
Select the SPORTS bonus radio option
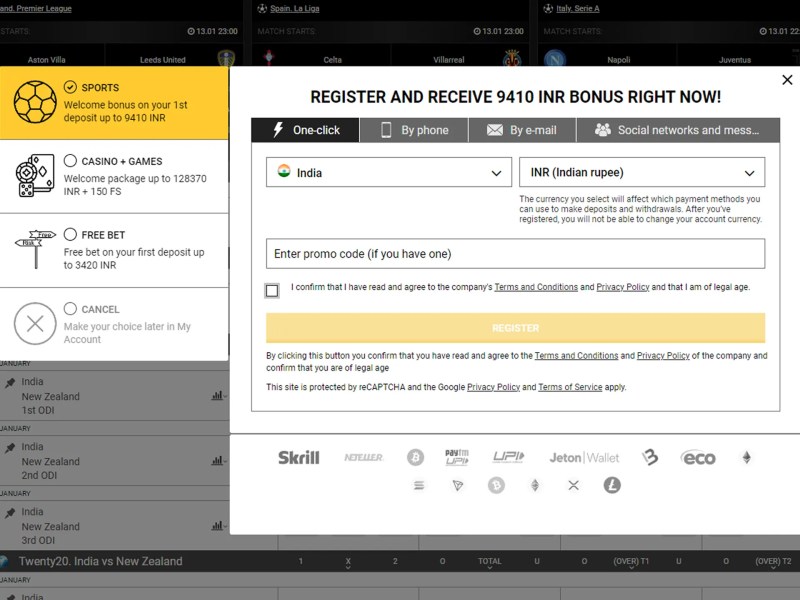(70, 87)
